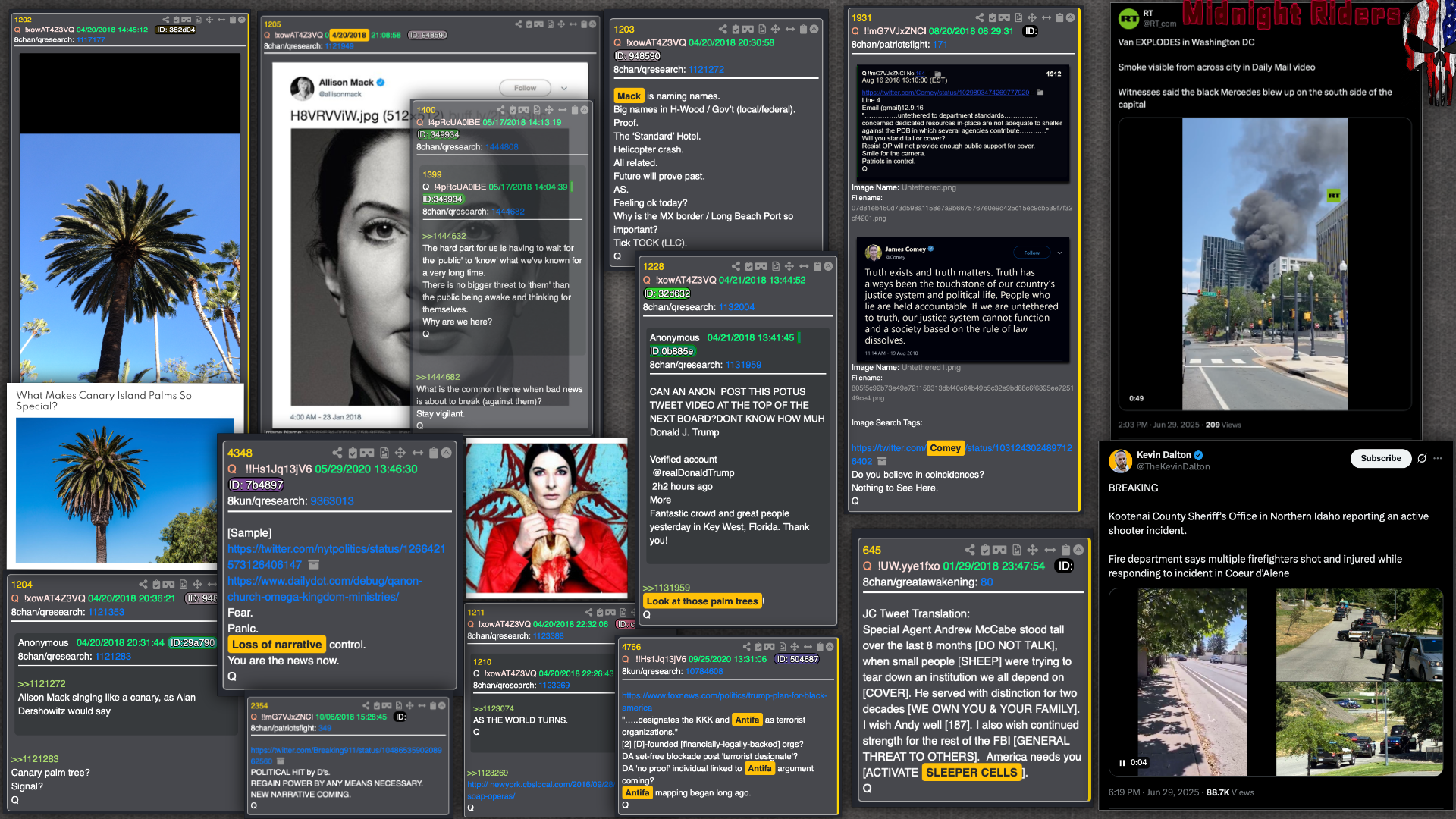The image size is (1456, 819).
Task: Collapse post 645 with the up-circle icon
Action: tap(1078, 550)
